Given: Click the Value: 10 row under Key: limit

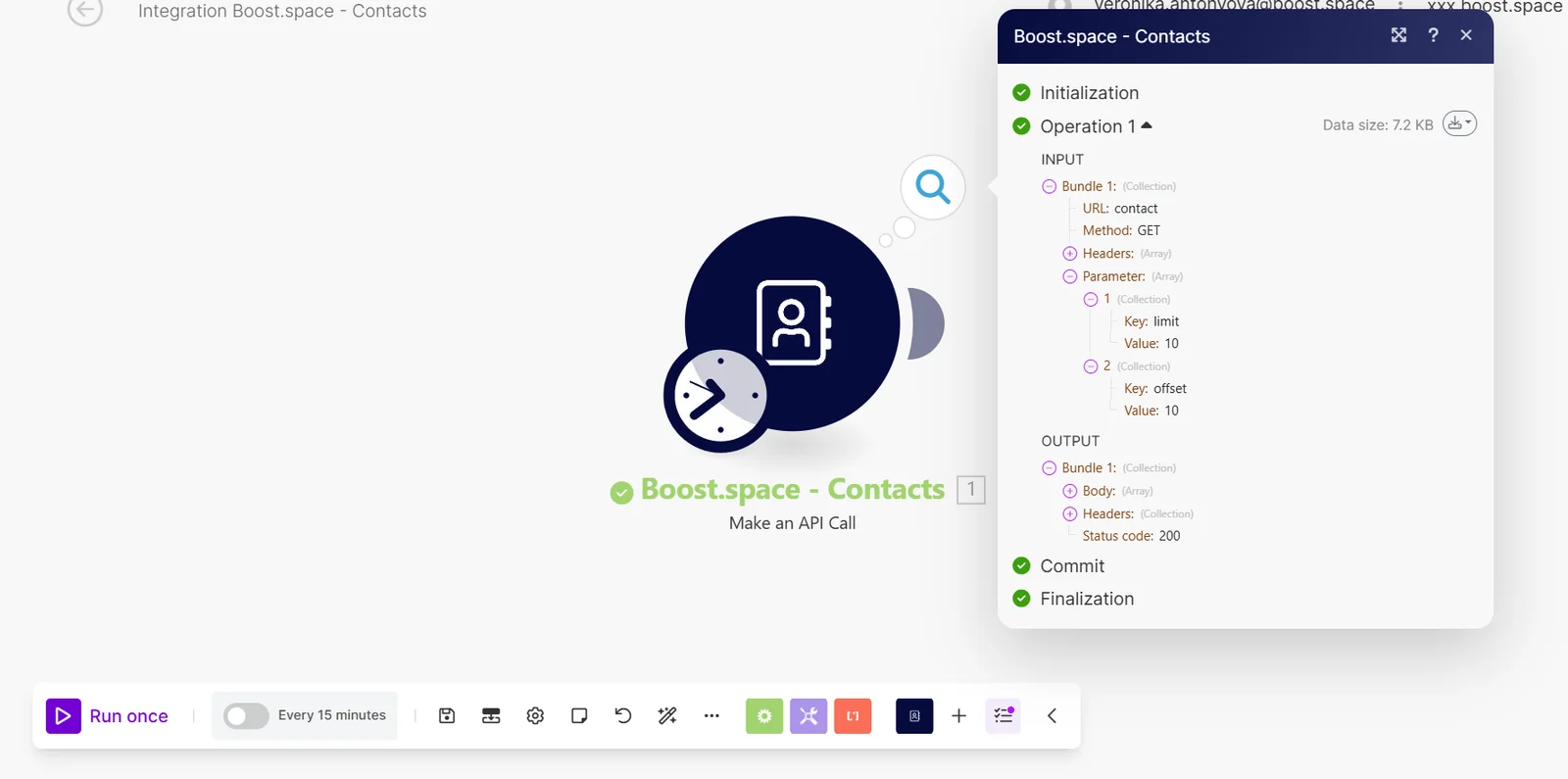Looking at the screenshot, I should pos(1151,344).
